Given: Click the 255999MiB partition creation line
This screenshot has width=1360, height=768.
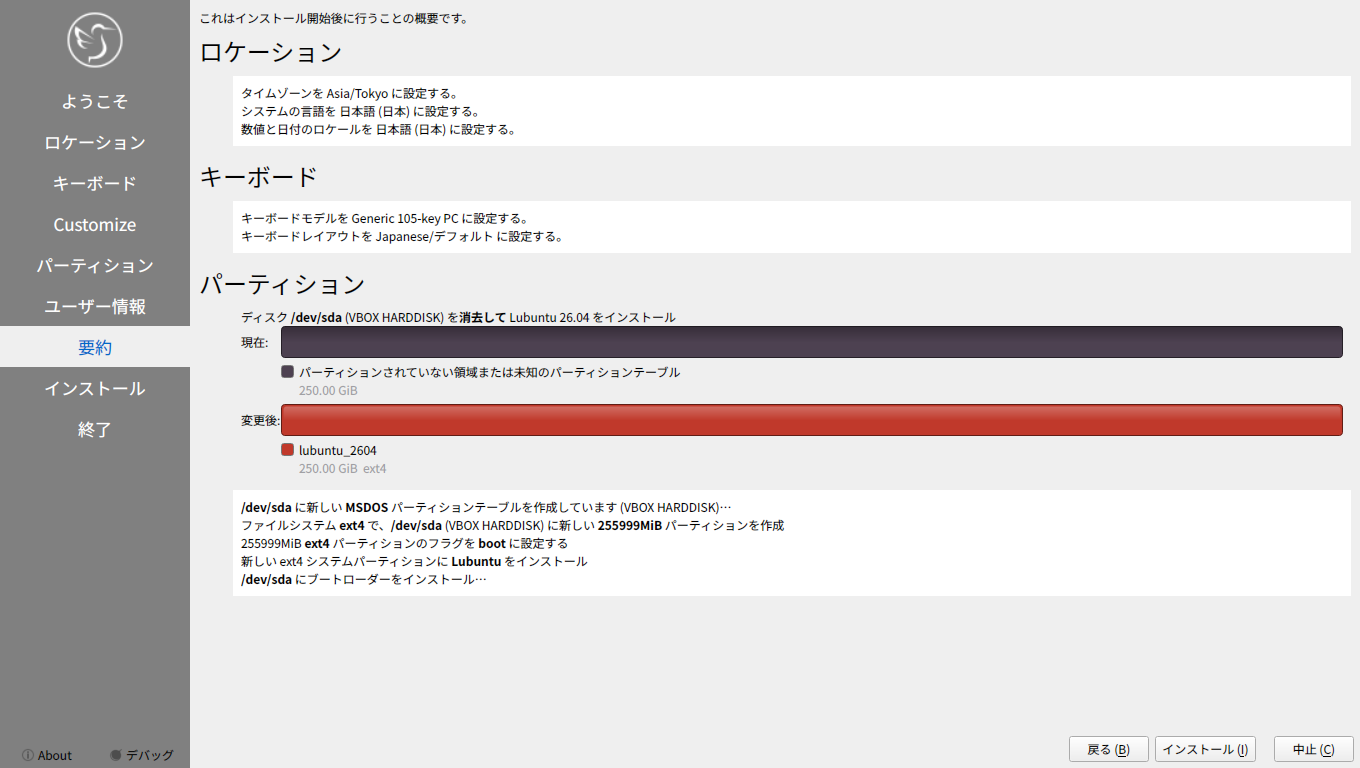Looking at the screenshot, I should (x=512, y=524).
